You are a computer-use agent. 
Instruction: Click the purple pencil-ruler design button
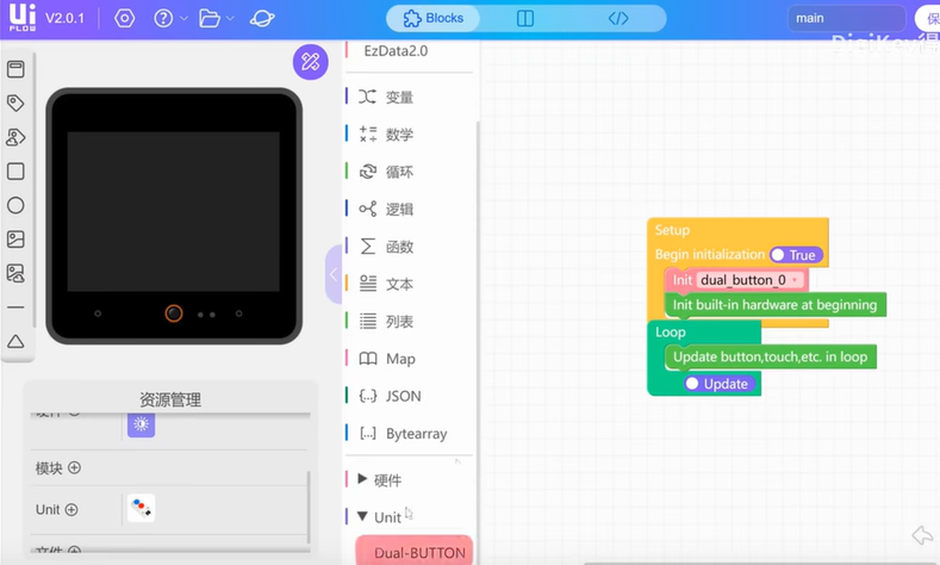(310, 62)
